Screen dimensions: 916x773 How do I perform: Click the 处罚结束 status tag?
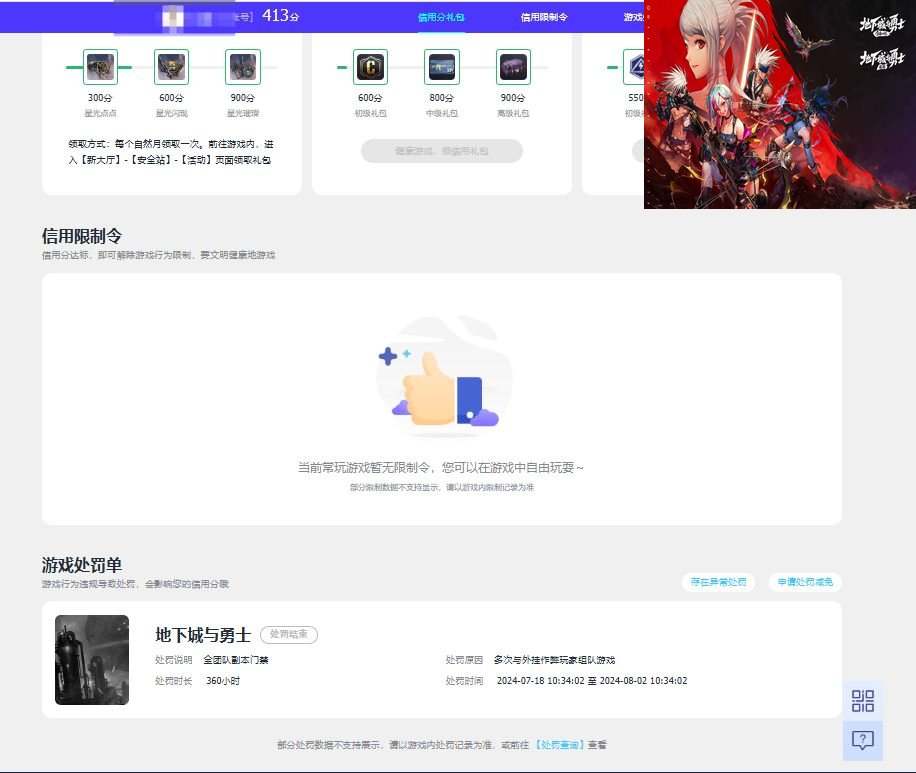pyautogui.click(x=289, y=635)
